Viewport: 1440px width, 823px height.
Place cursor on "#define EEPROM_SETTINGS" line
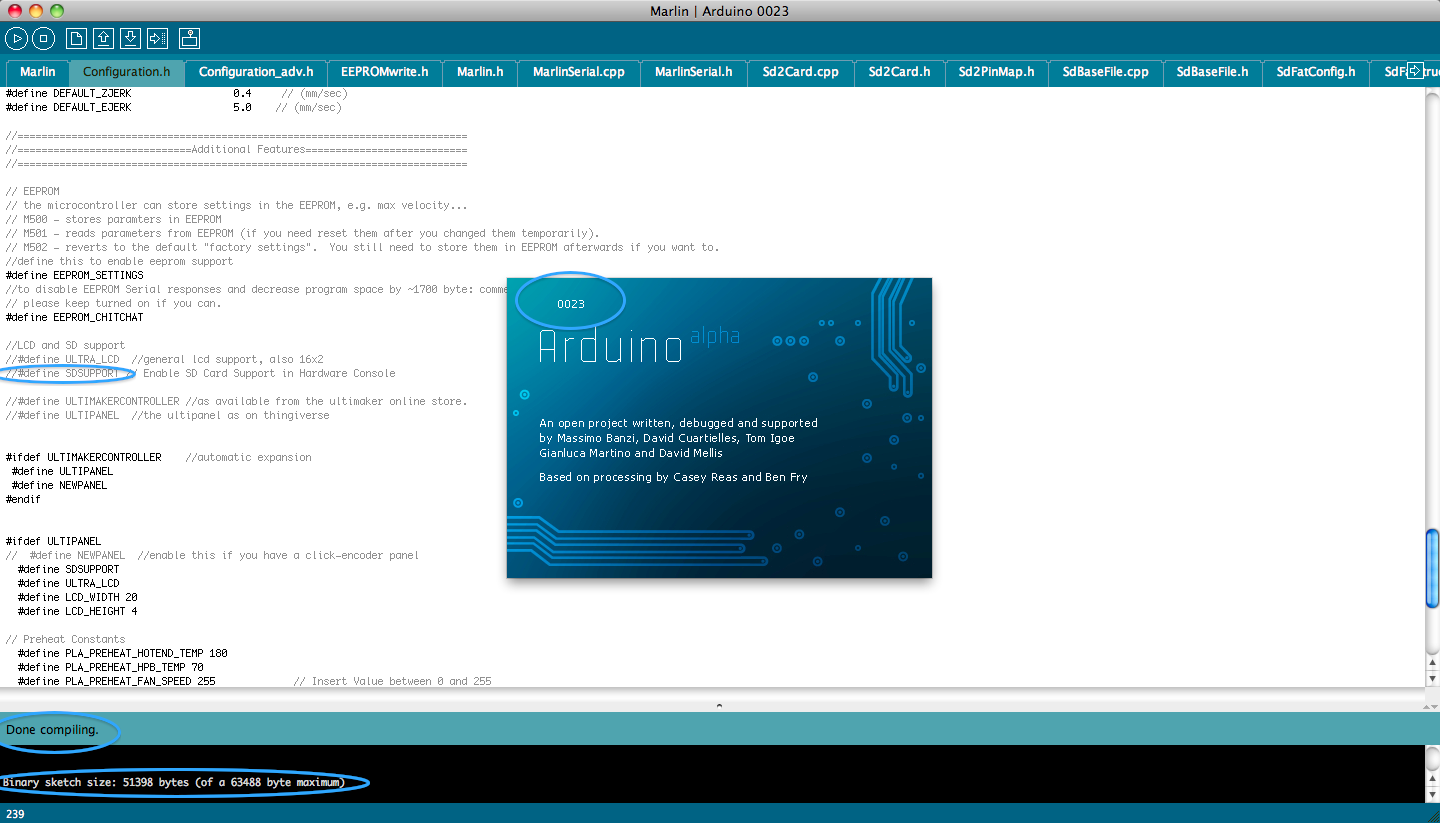75,275
